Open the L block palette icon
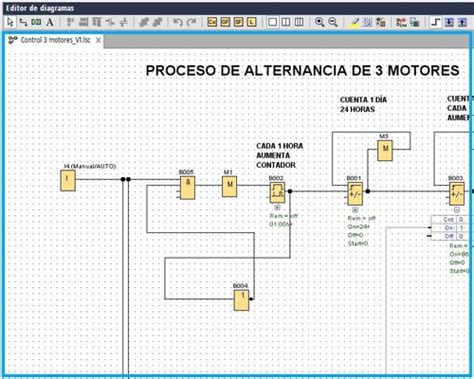 [x=252, y=22]
